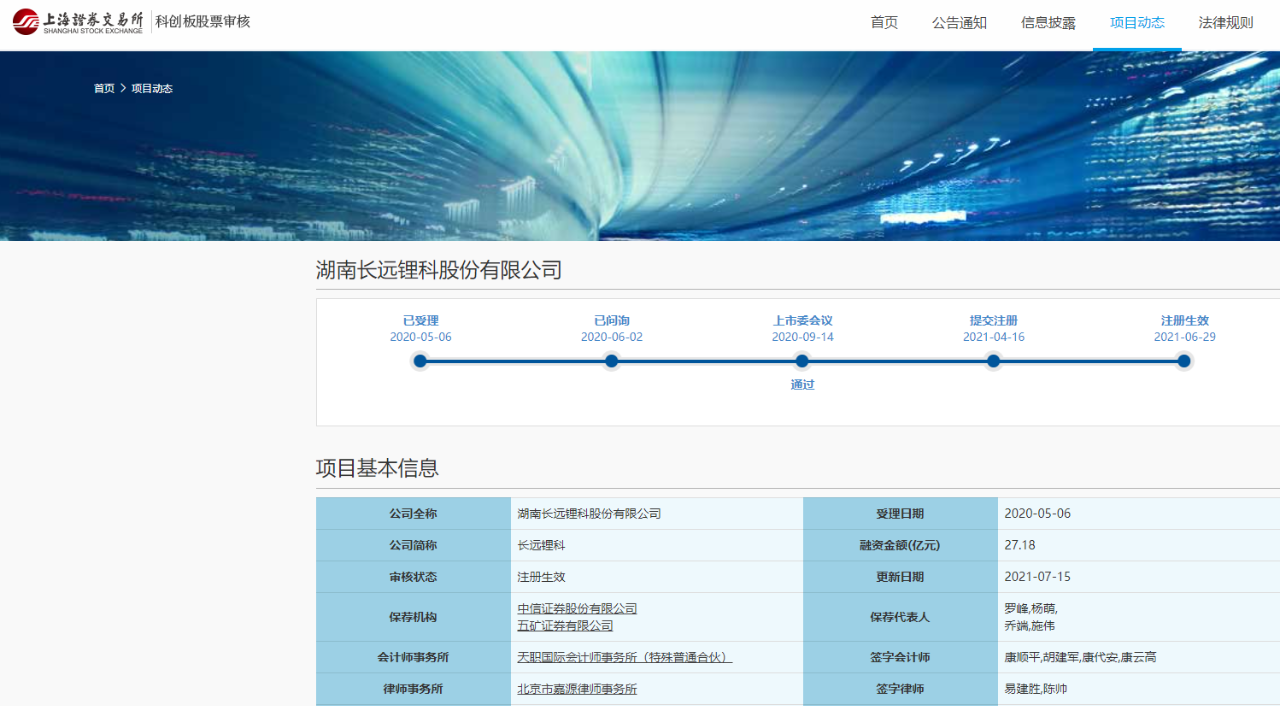
Task: Click the 项目动态 breadcrumb link
Action: [x=152, y=89]
